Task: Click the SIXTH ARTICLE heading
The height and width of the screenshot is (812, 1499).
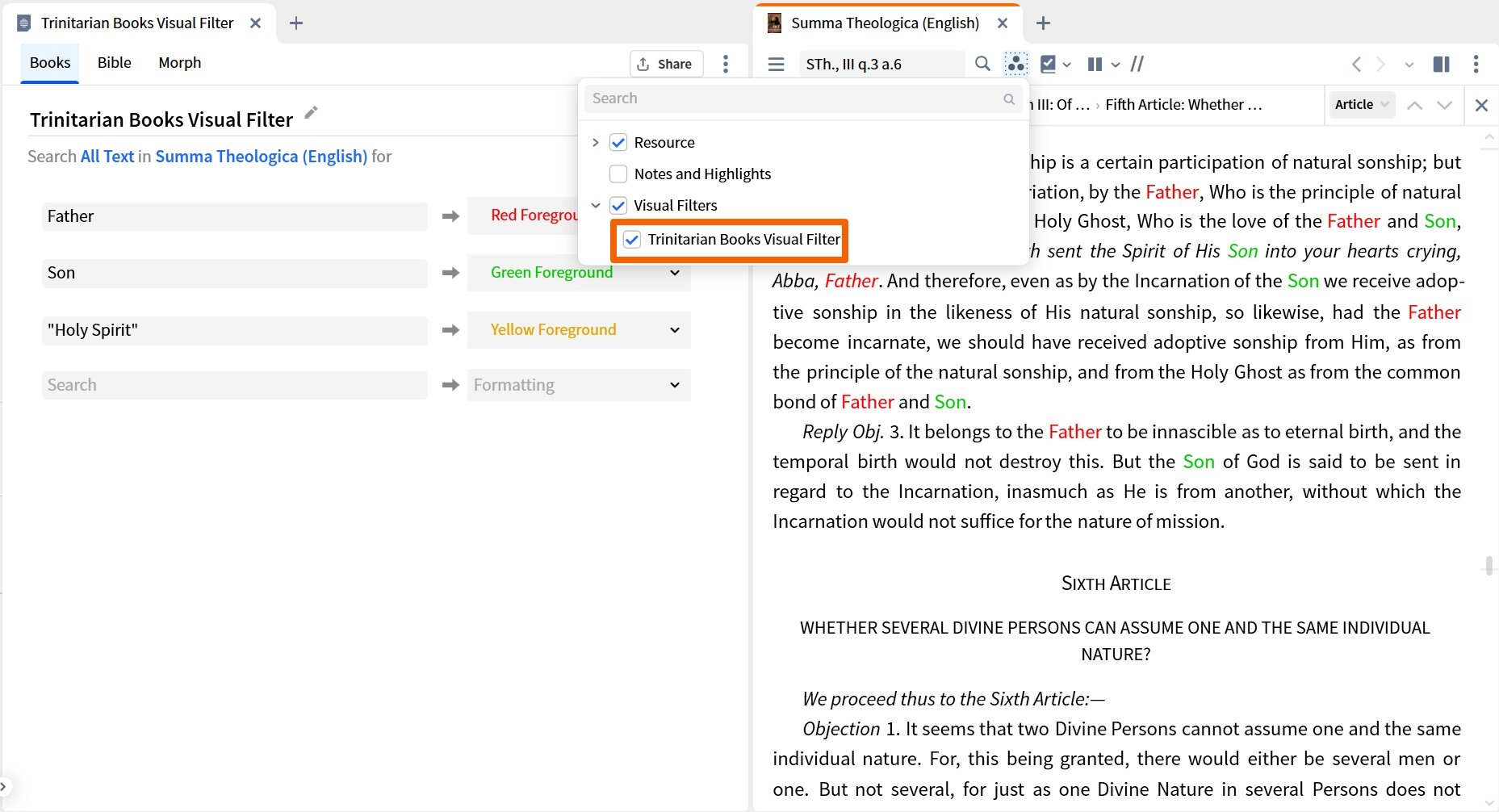Action: pyautogui.click(x=1116, y=584)
